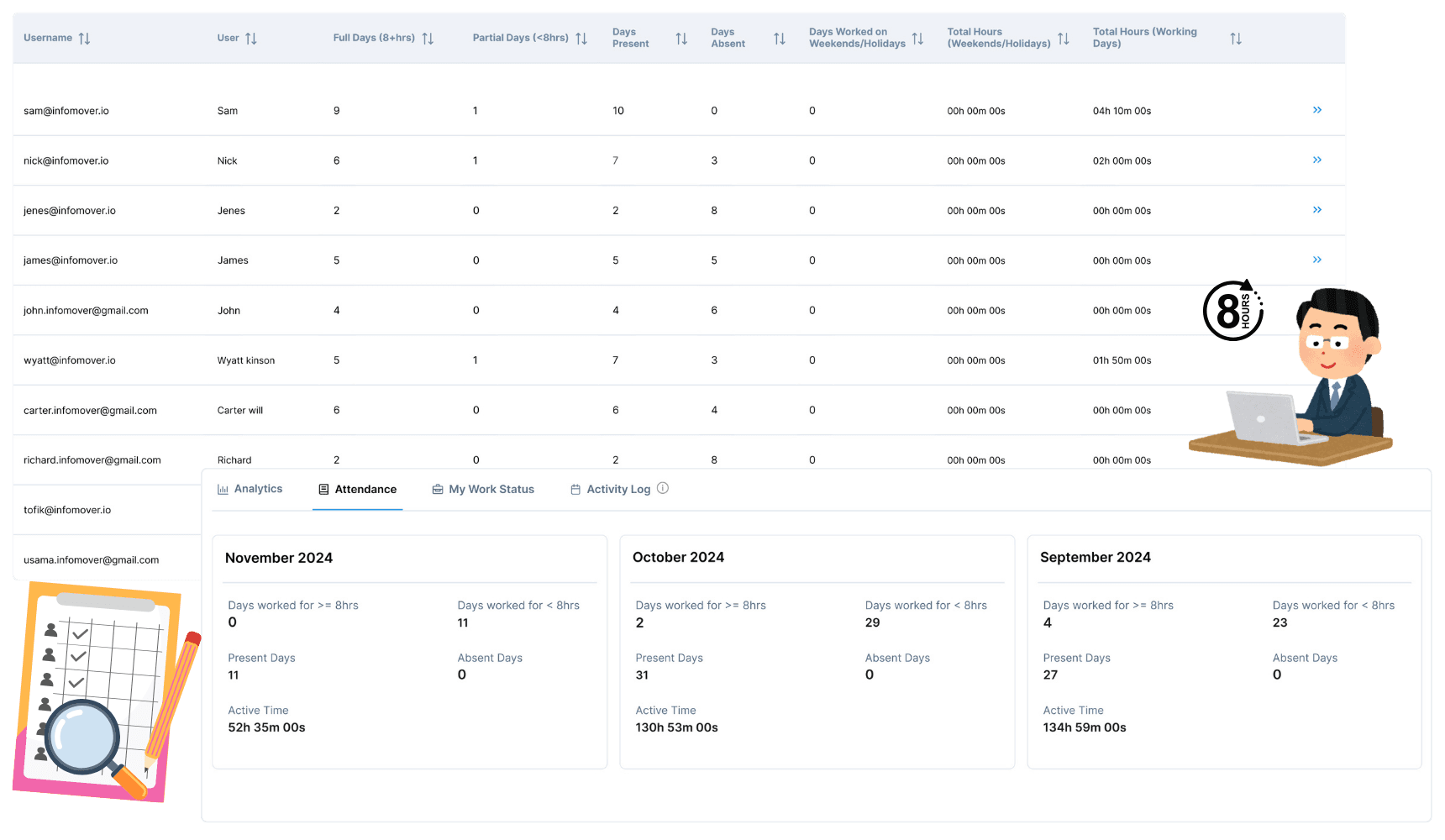Click the September 2024 card heading
The width and height of the screenshot is (1445, 840).
coord(1096,558)
